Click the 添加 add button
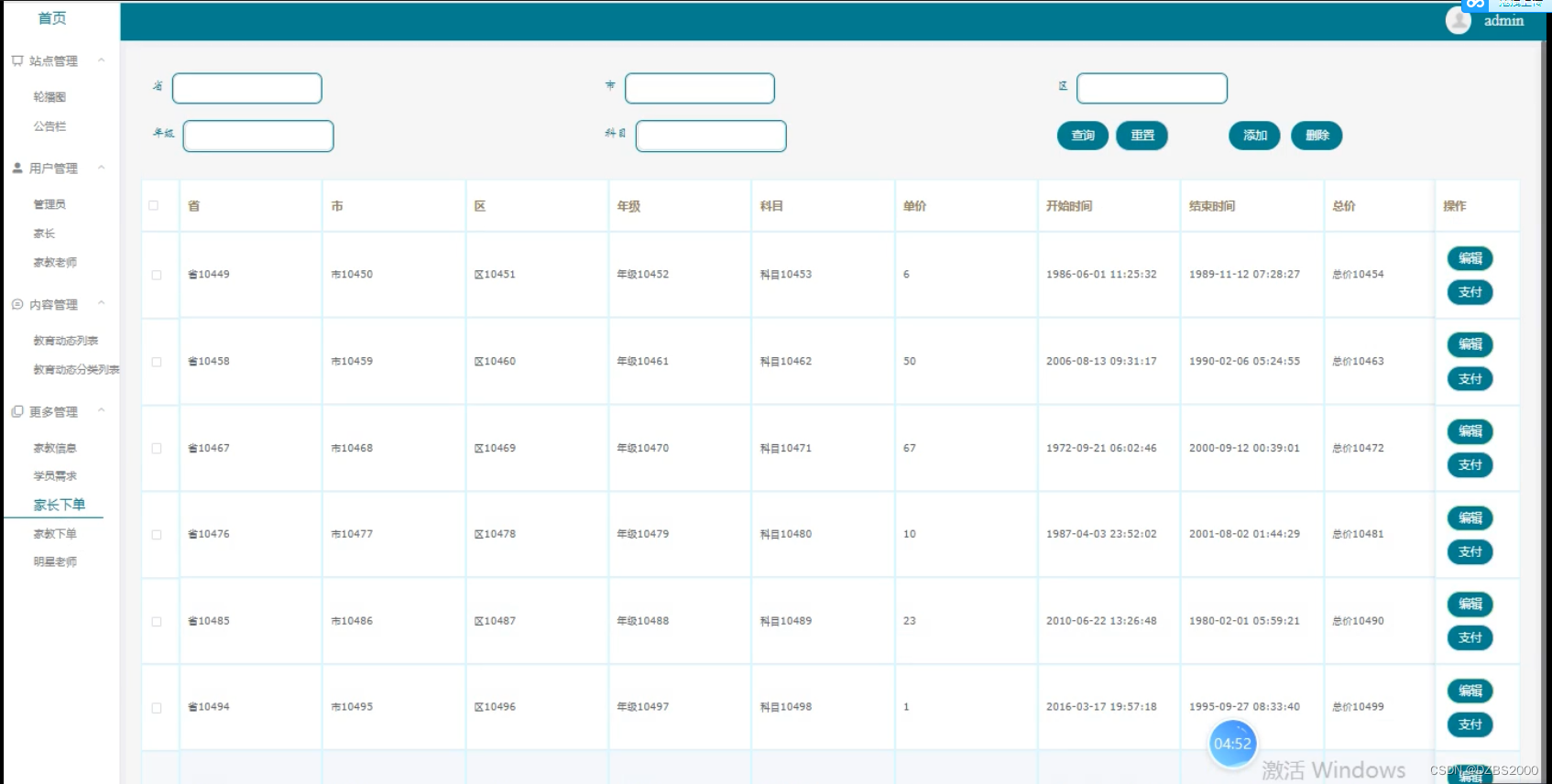1552x784 pixels. [1254, 136]
